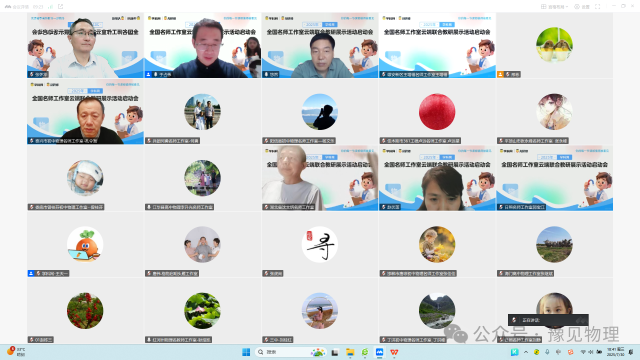Screen dimensions: 640x360
Task: Select the green field landscape avatar participant
Action: pyautogui.click(x=554, y=244)
